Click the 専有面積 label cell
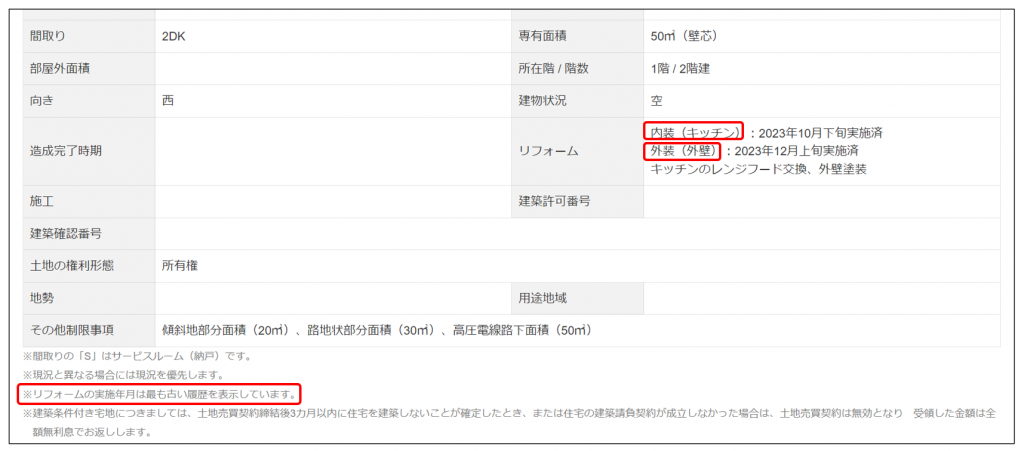The height and width of the screenshot is (451, 1024). (542, 36)
